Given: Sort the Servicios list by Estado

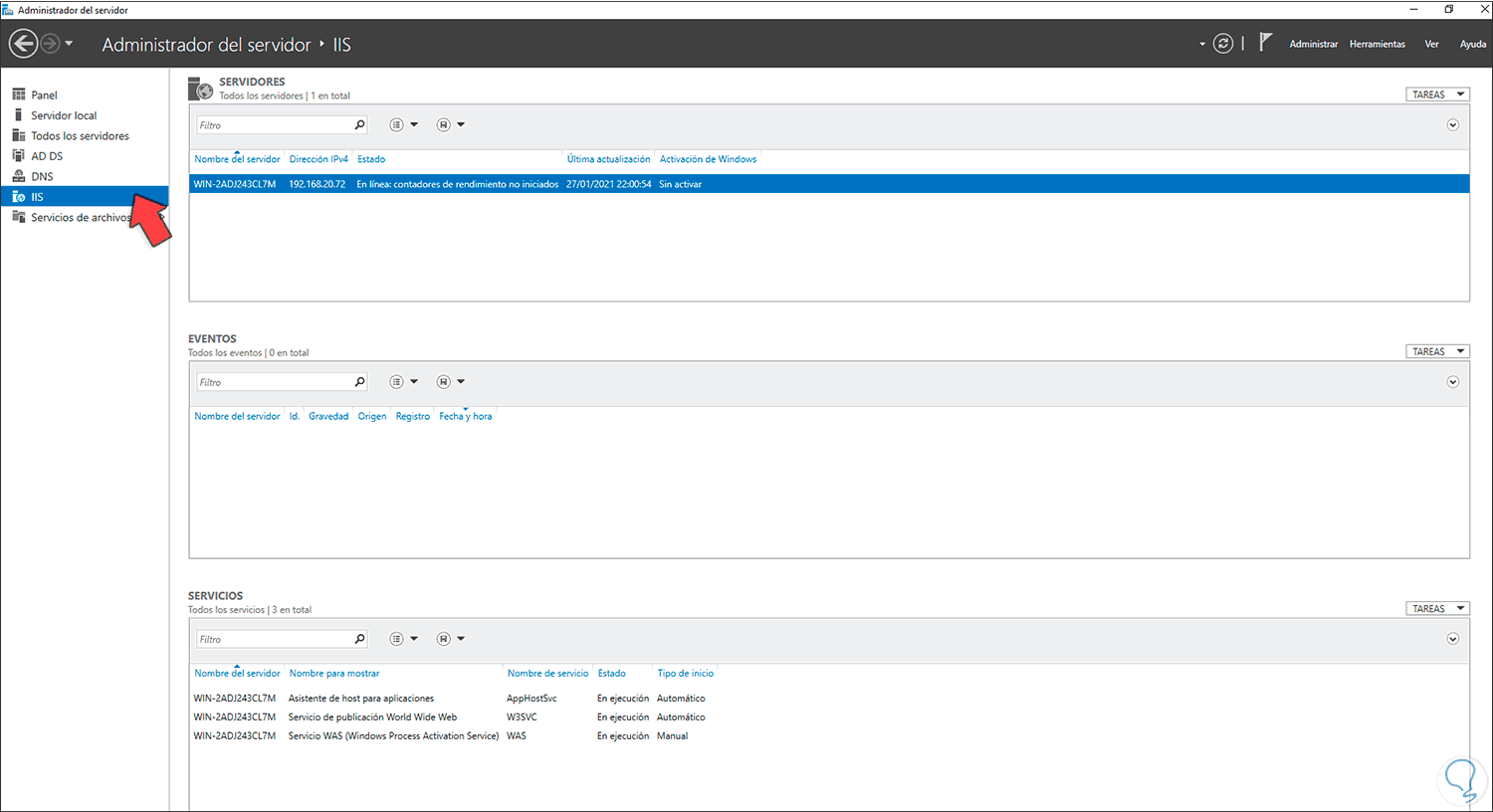Looking at the screenshot, I should pyautogui.click(x=612, y=674).
